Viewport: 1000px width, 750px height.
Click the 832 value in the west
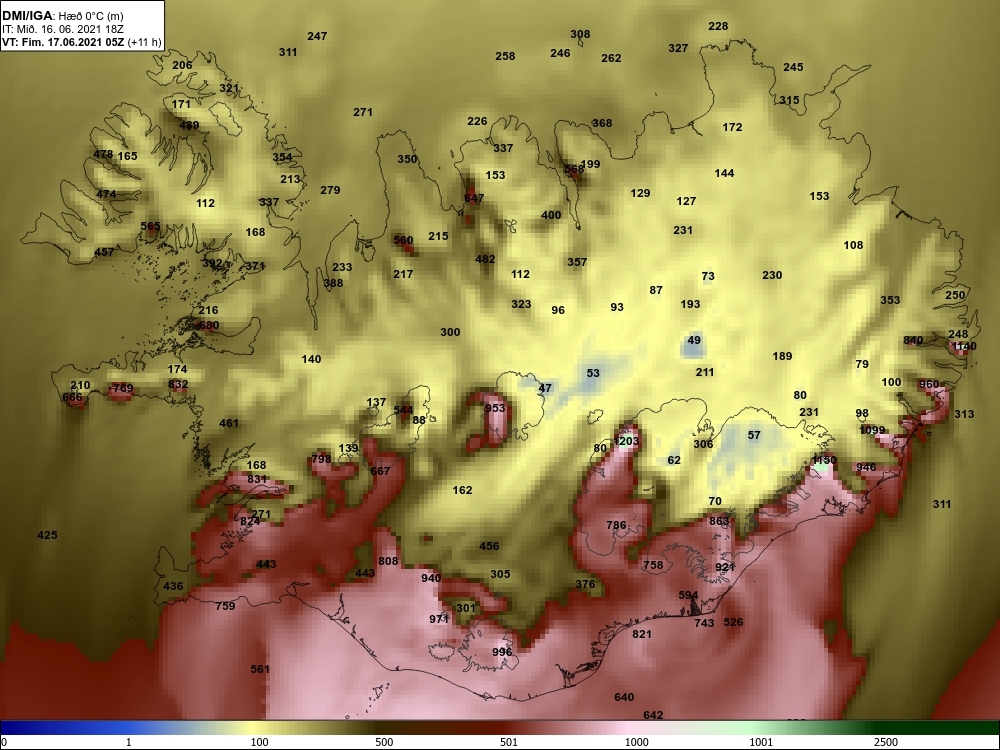click(x=178, y=384)
